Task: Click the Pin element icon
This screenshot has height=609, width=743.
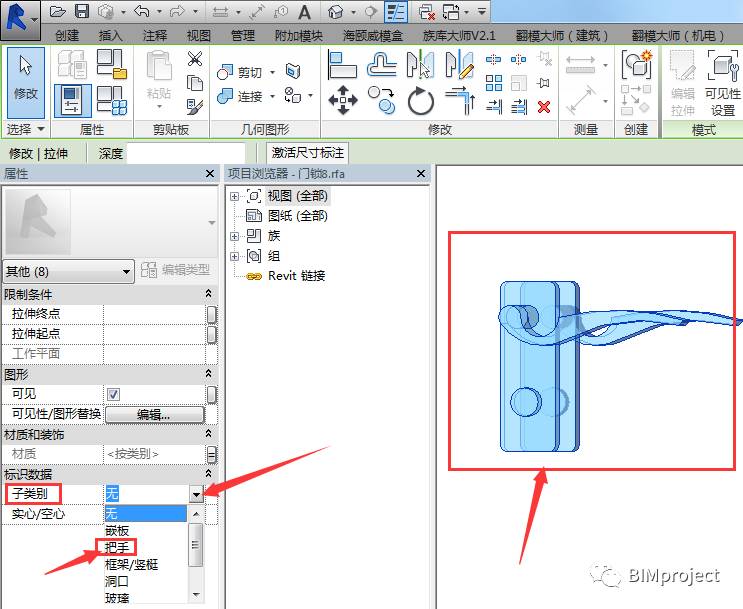Action: (544, 83)
